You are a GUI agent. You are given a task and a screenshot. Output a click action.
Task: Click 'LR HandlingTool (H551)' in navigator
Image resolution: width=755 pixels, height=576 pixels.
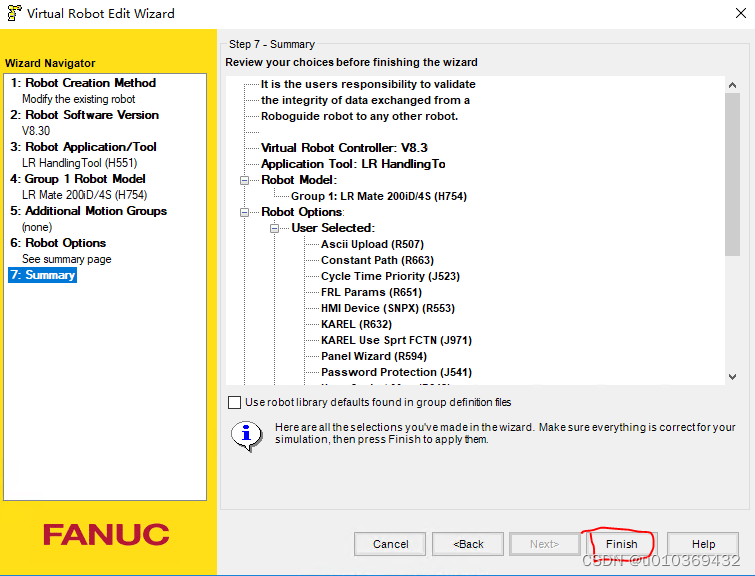(x=79, y=163)
